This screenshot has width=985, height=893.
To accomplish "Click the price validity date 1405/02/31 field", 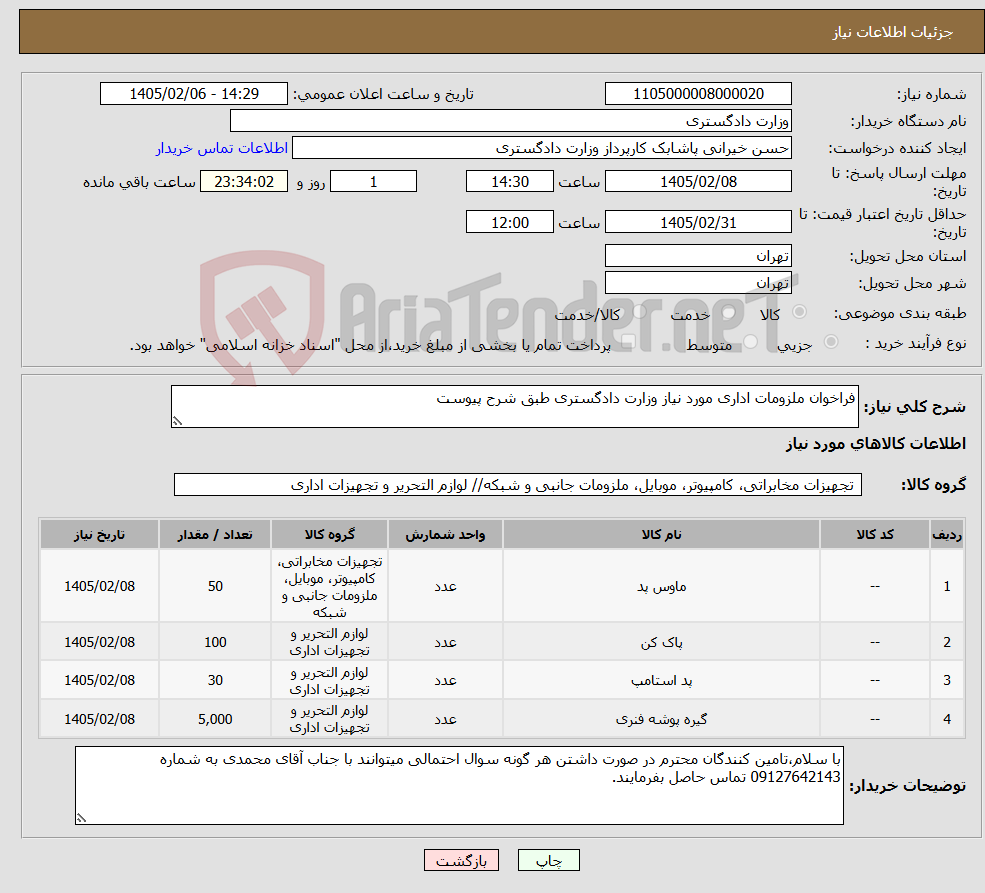I will pos(698,222).
